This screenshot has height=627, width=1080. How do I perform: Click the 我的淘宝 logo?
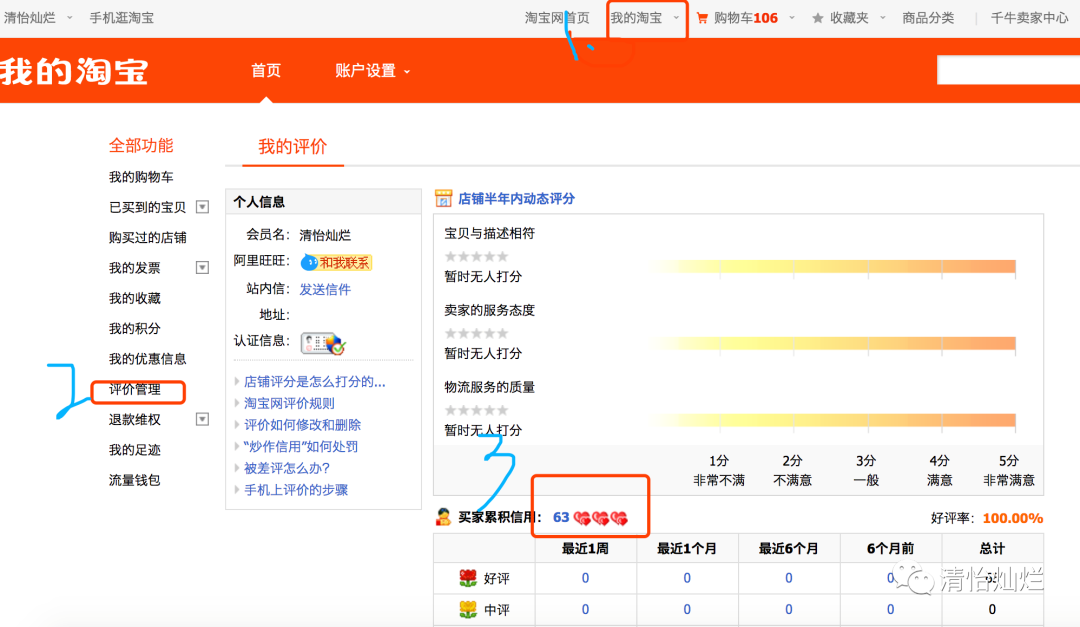coord(74,71)
